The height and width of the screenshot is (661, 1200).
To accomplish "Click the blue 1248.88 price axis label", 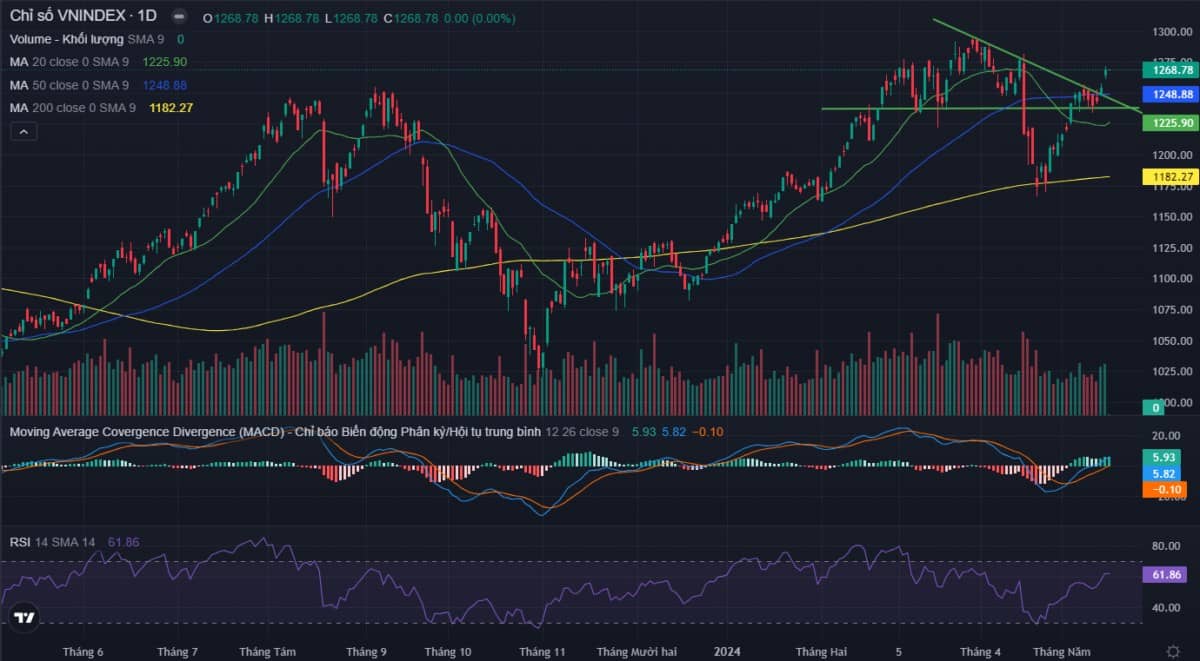I will click(1170, 94).
